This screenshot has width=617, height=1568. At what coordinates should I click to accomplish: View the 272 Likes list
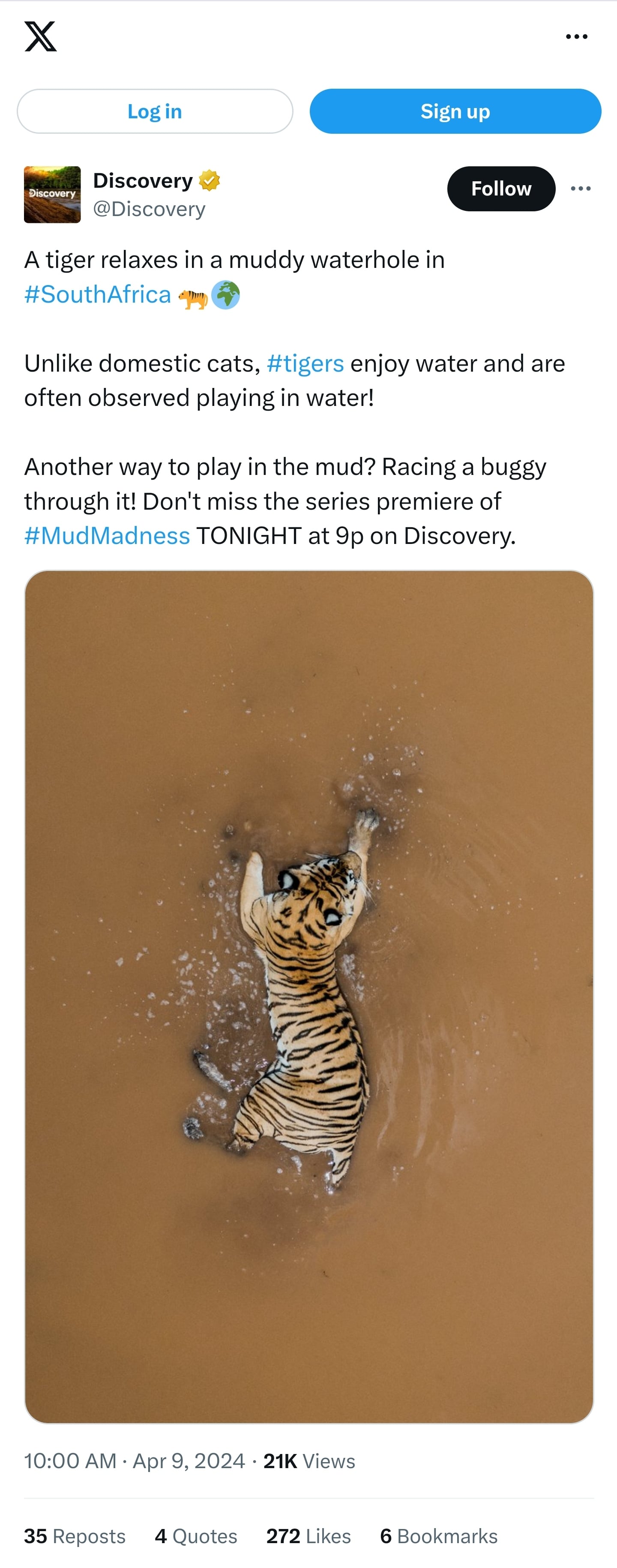pyautogui.click(x=308, y=1536)
